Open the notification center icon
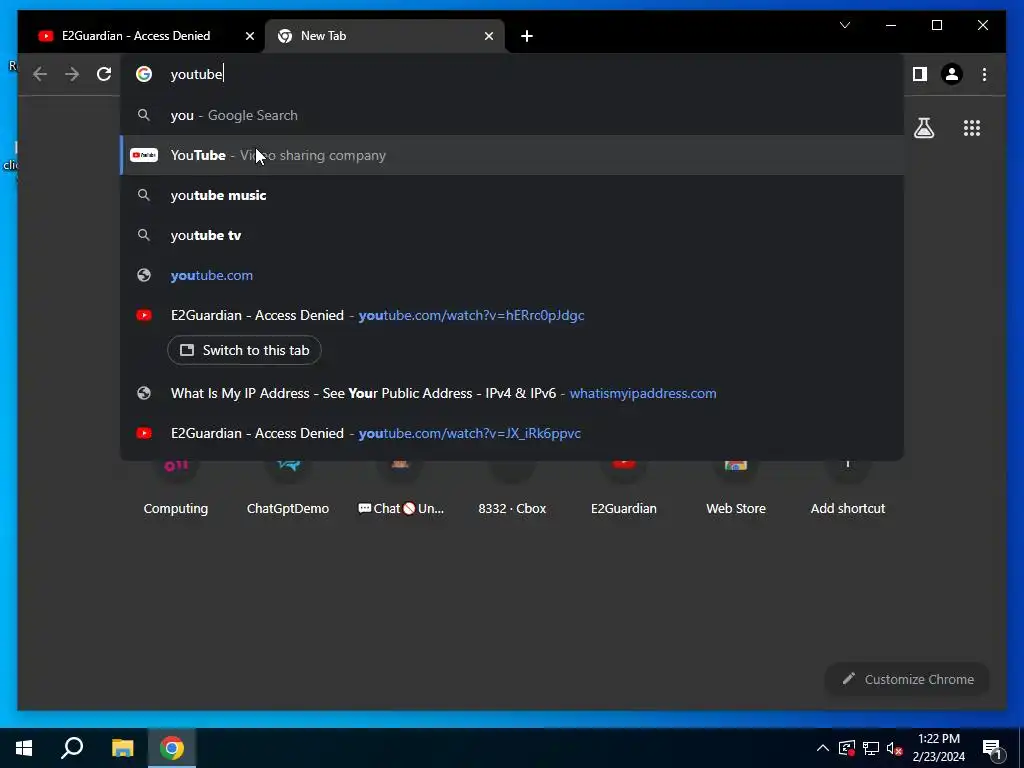 pyautogui.click(x=991, y=749)
